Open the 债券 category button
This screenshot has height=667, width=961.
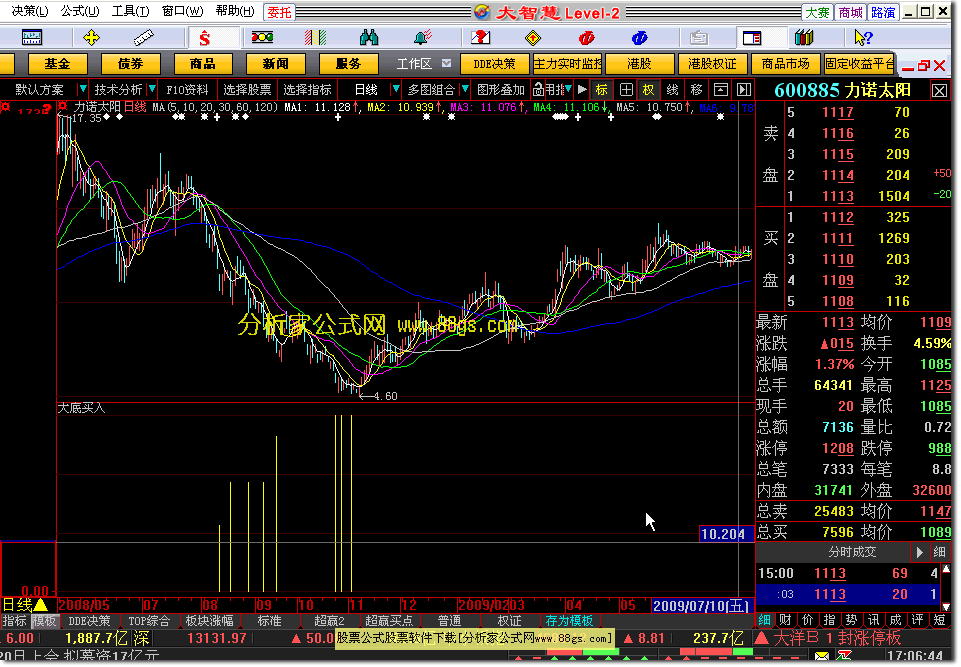(131, 64)
